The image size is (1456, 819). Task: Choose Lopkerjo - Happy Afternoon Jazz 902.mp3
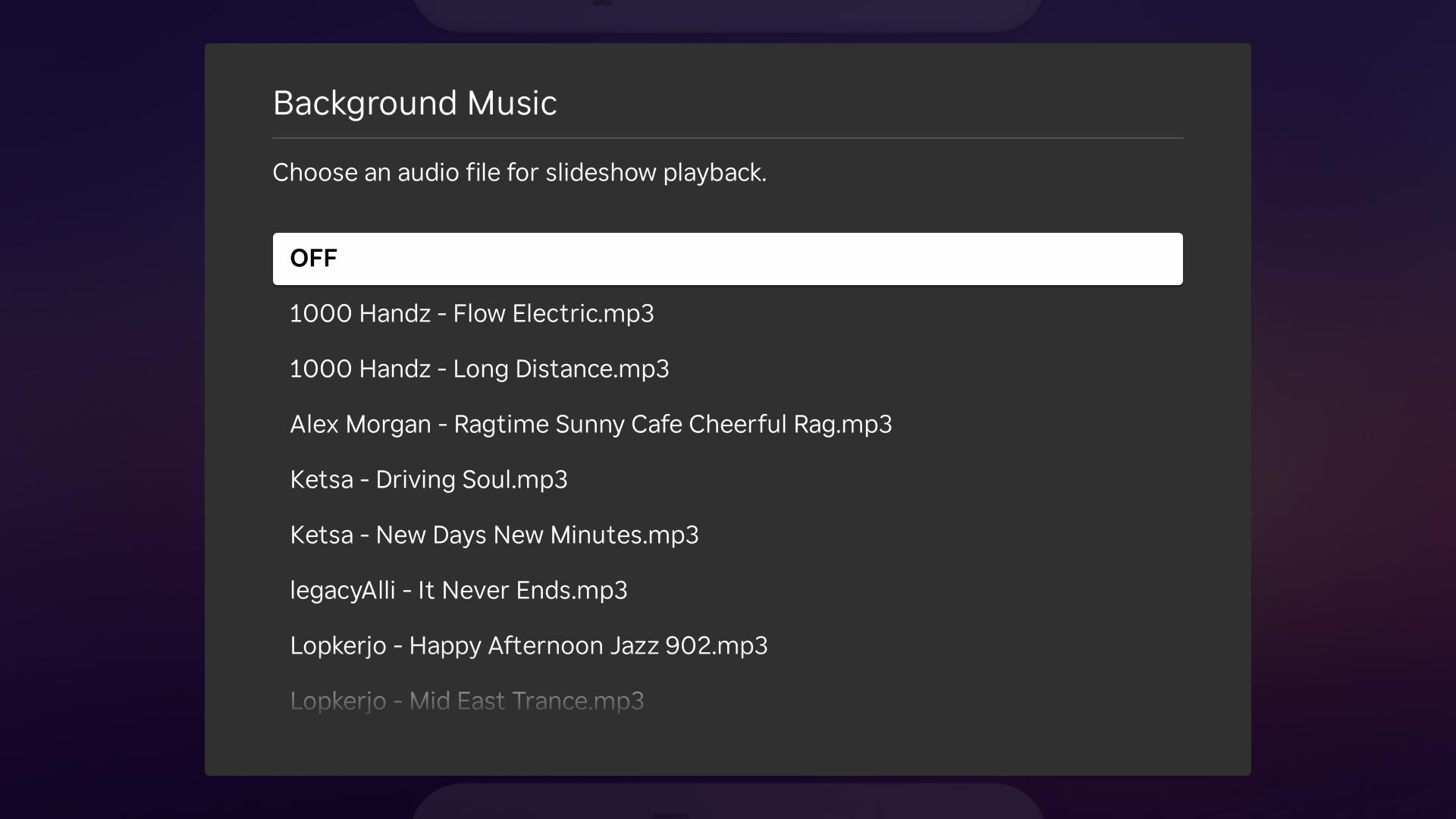[728, 646]
